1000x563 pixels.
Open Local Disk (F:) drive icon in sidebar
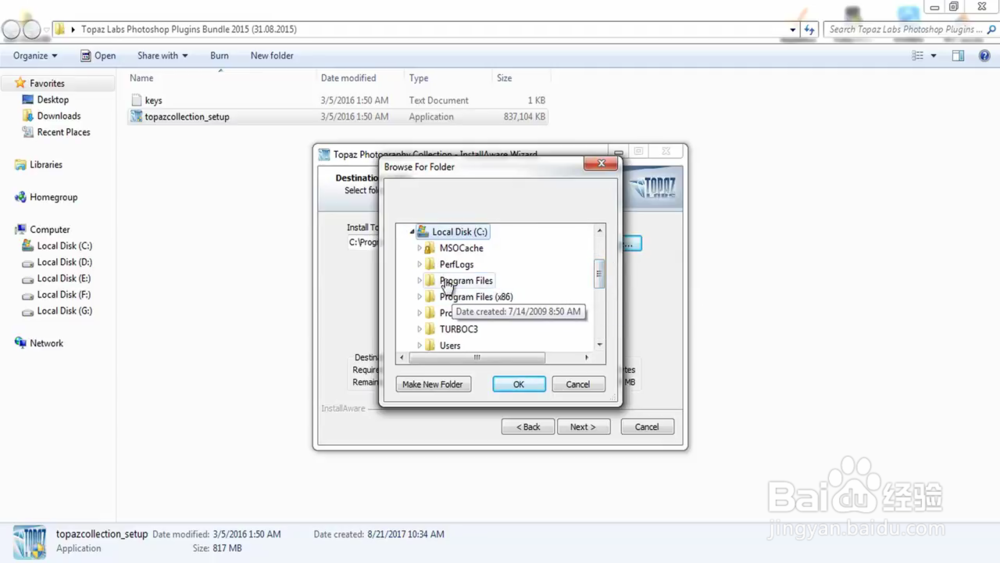[x=27, y=295]
